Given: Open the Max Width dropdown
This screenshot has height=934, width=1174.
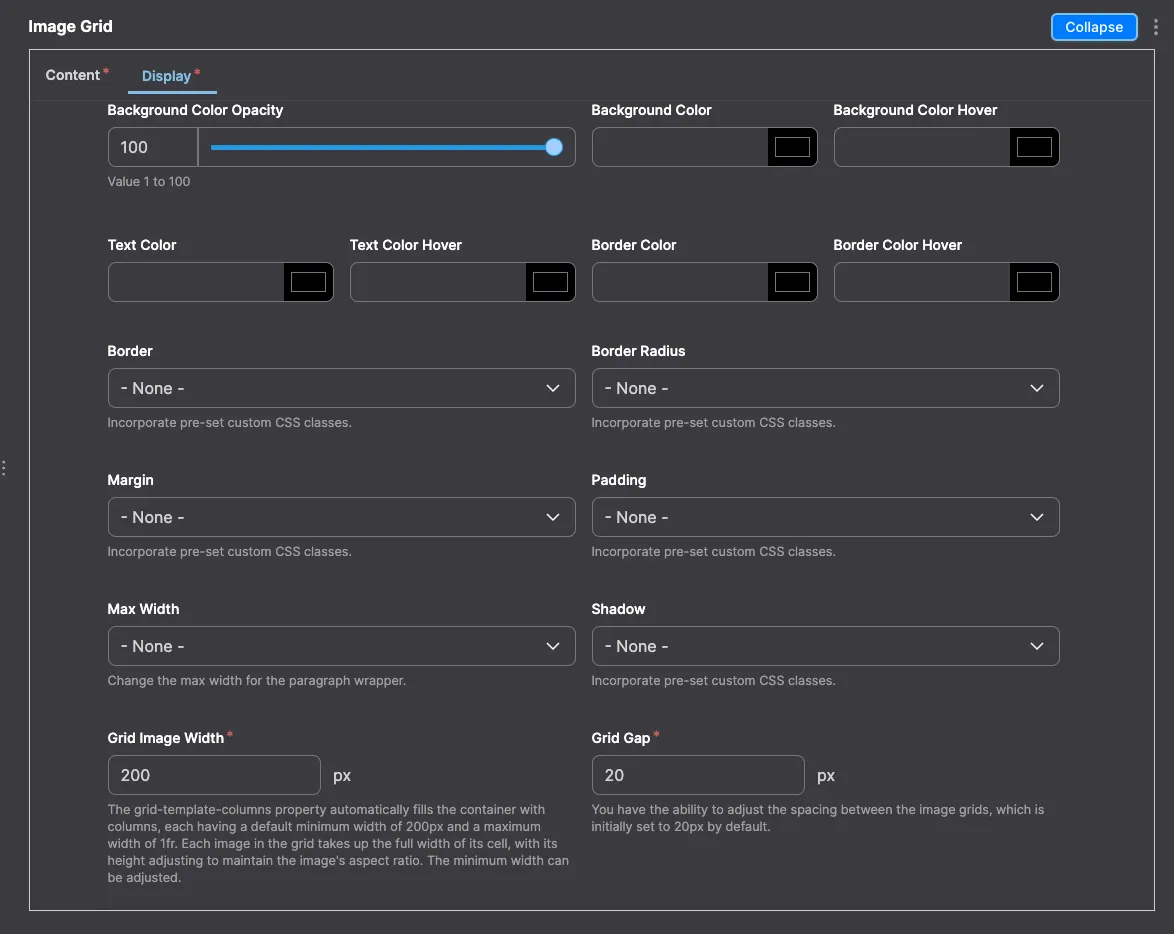Looking at the screenshot, I should 341,646.
